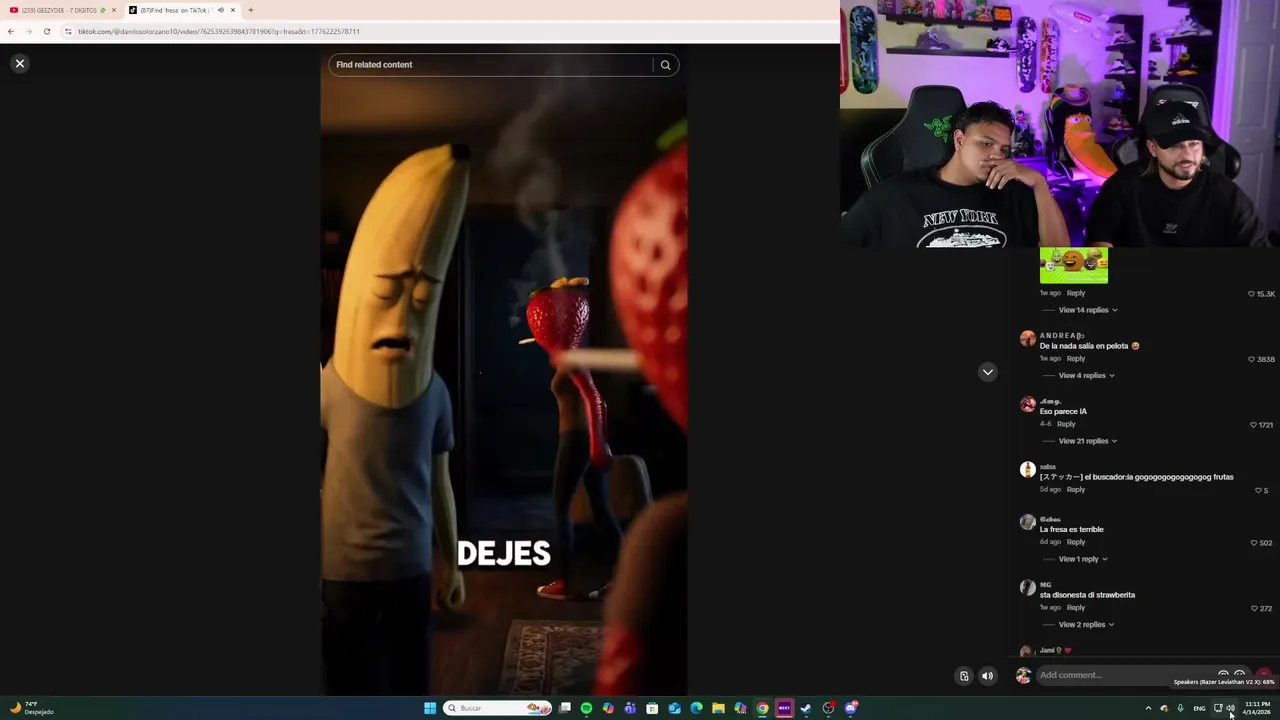
Task: Reply to the Eso parece IA comment
Action: (x=1067, y=424)
